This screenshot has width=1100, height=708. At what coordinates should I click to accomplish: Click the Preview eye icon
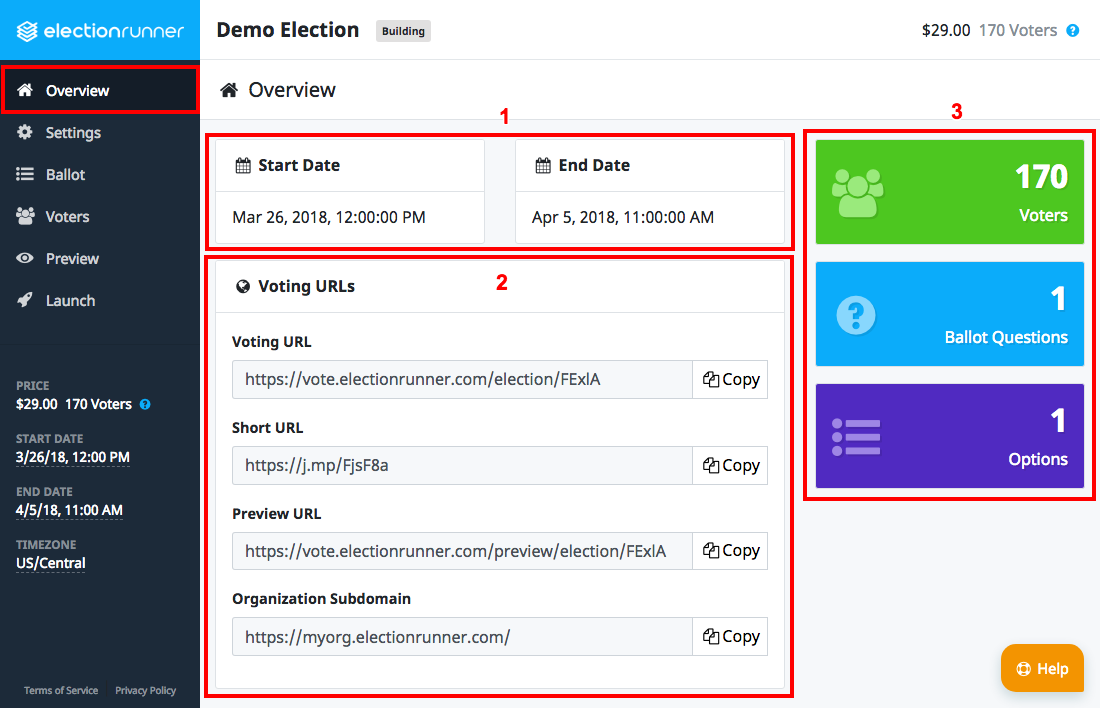coord(25,258)
